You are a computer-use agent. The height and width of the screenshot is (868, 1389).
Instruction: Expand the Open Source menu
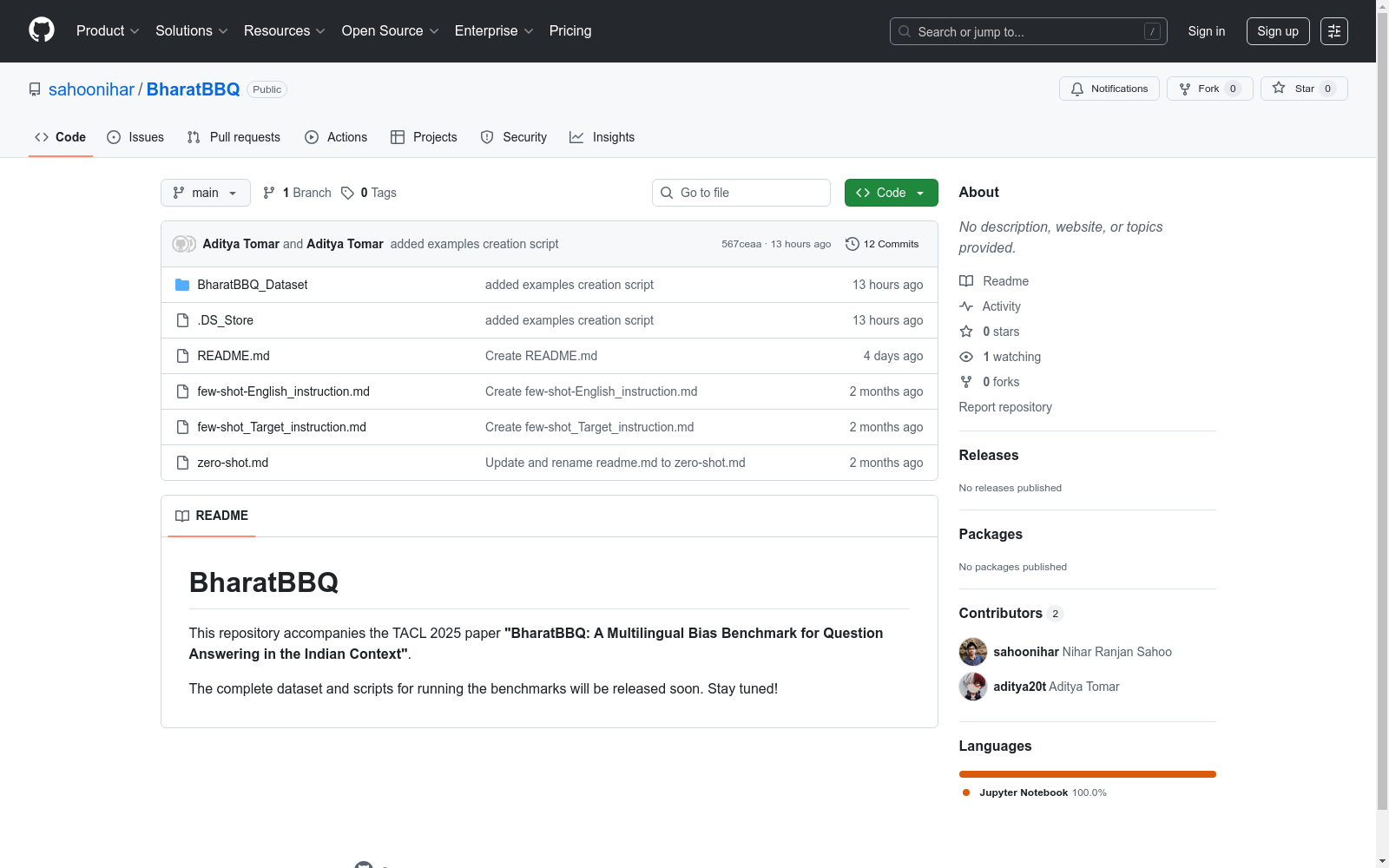(x=391, y=31)
